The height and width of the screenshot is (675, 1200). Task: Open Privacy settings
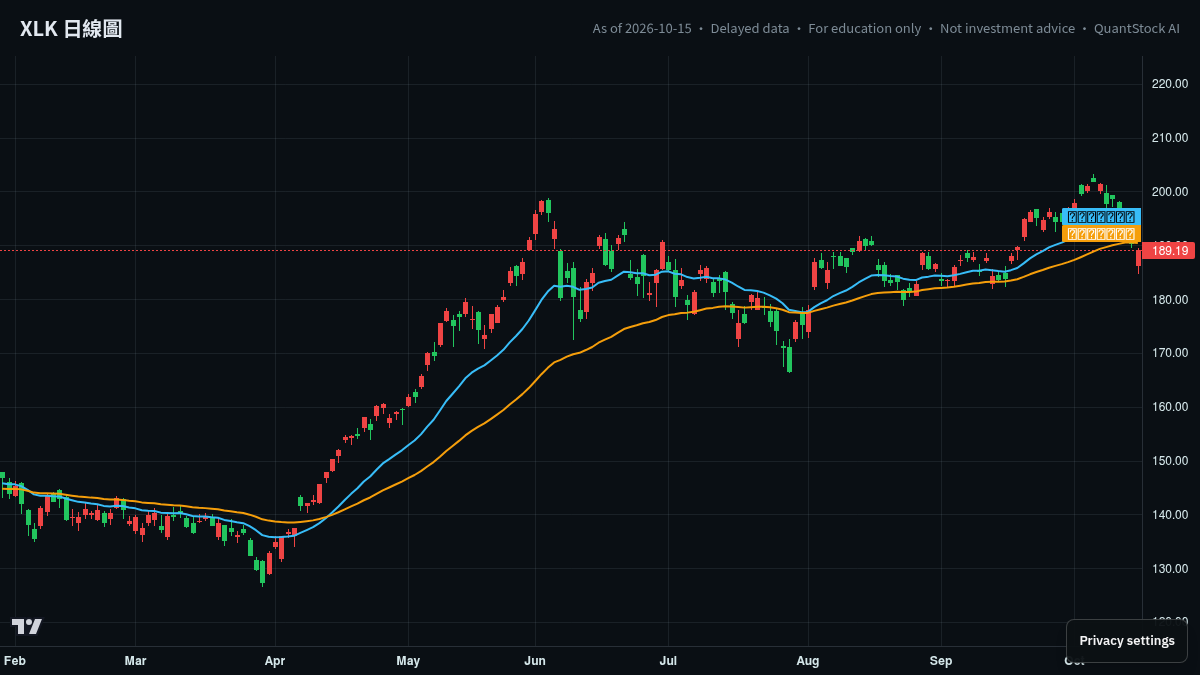(1127, 641)
